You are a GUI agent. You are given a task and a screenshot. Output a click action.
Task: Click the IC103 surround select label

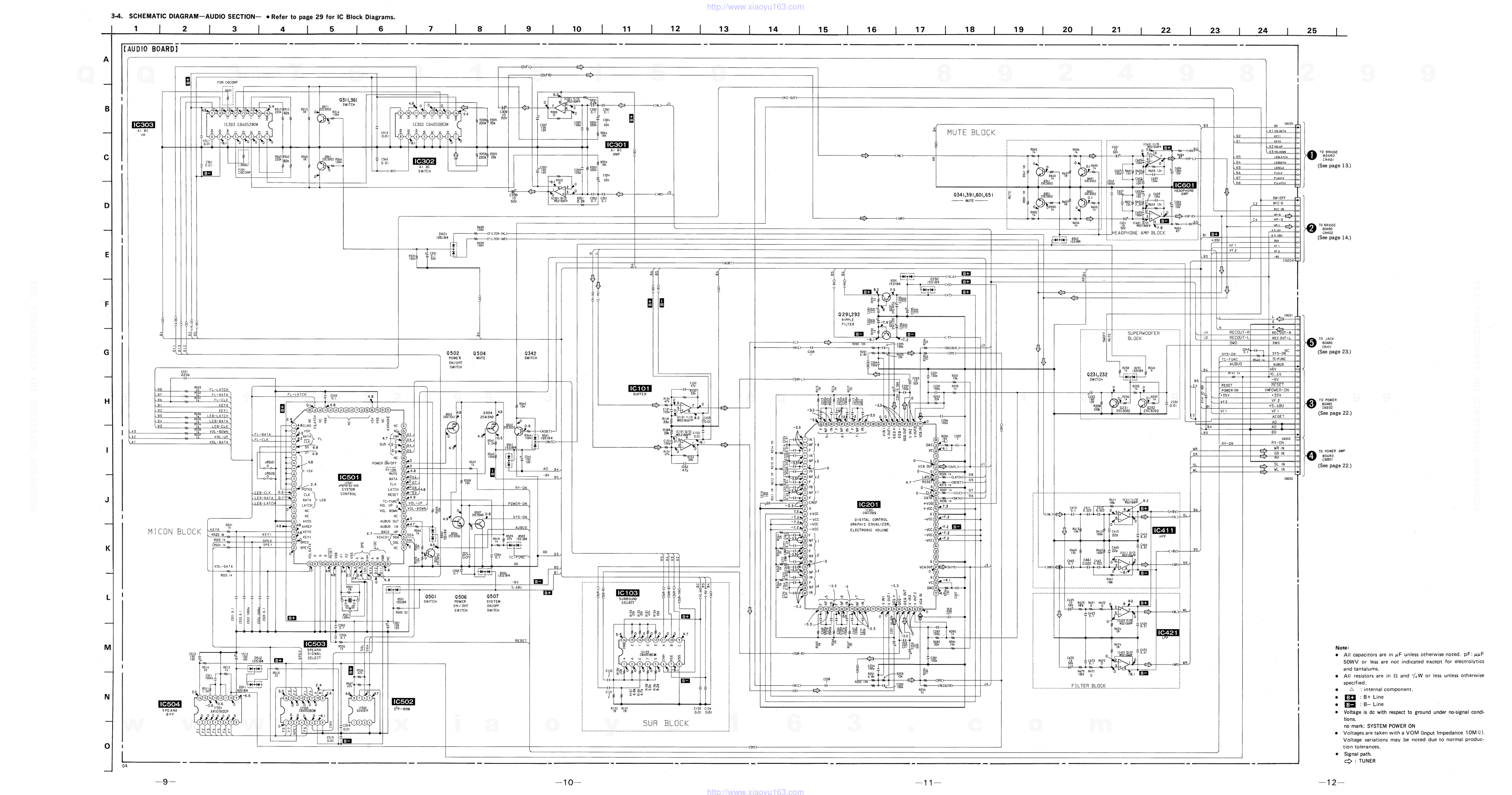click(627, 593)
